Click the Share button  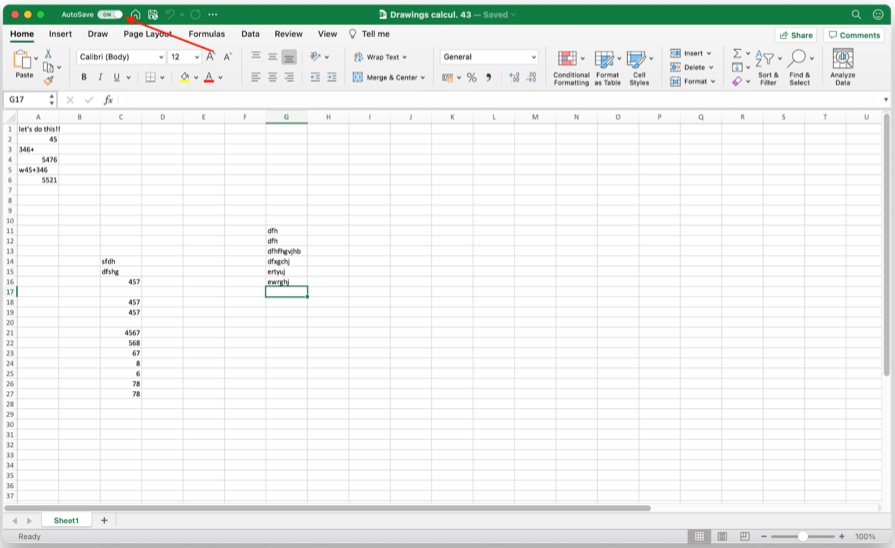point(796,35)
